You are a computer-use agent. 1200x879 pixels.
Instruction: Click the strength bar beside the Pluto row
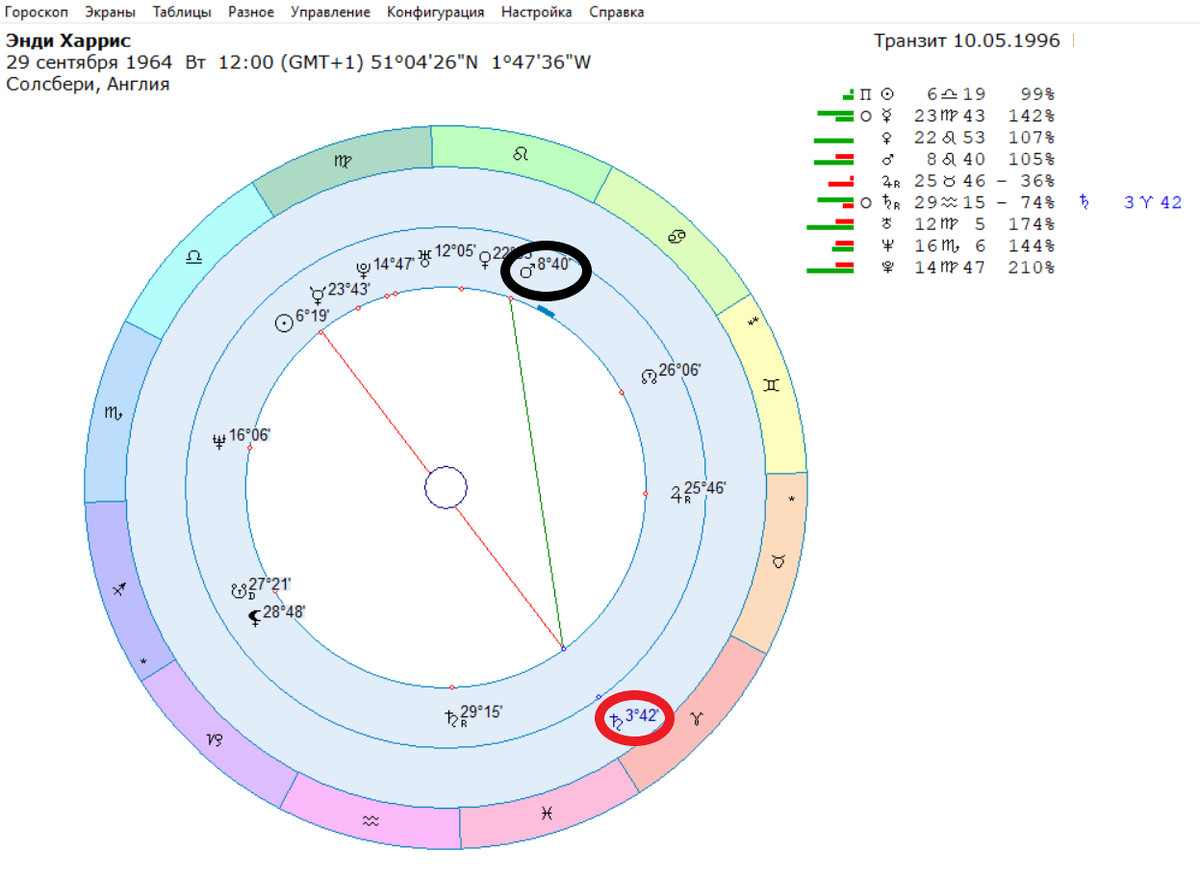[x=830, y=267]
